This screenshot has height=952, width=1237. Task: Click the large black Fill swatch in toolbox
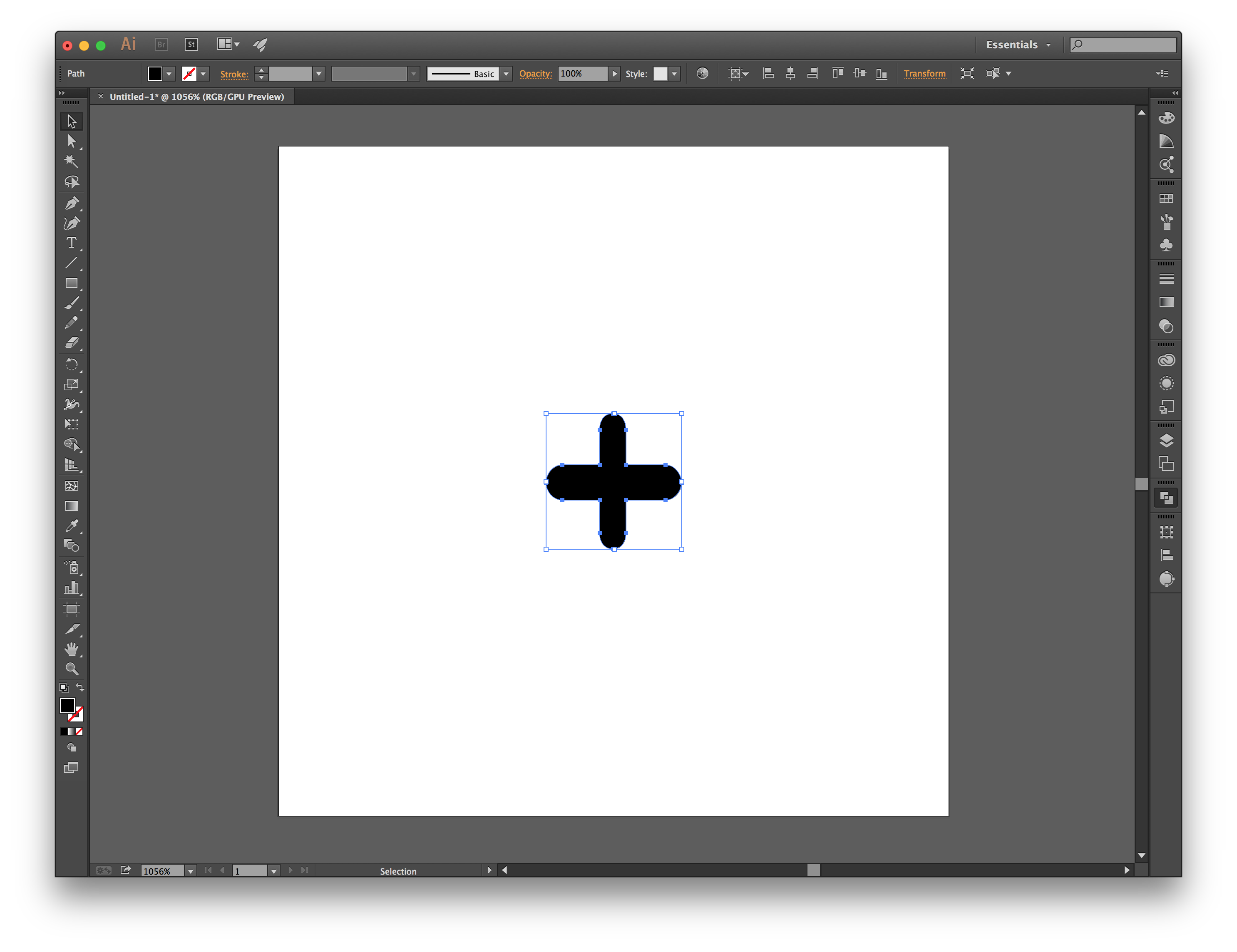pos(67,706)
